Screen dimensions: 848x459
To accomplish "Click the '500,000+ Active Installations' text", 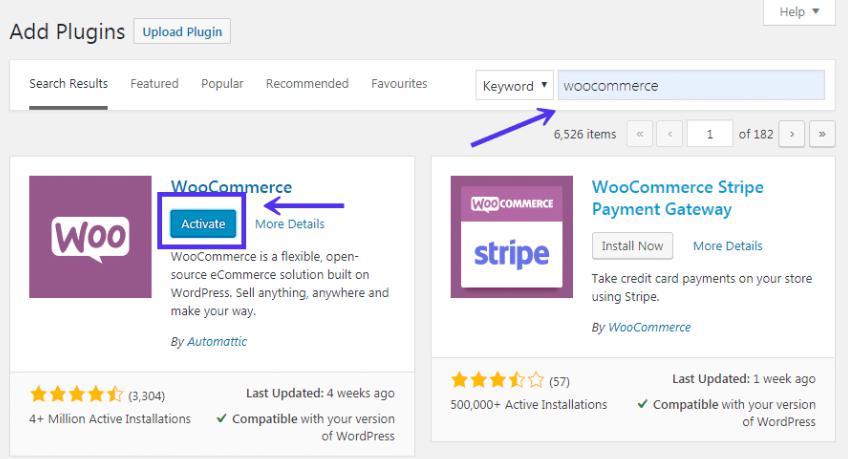I will click(529, 404).
